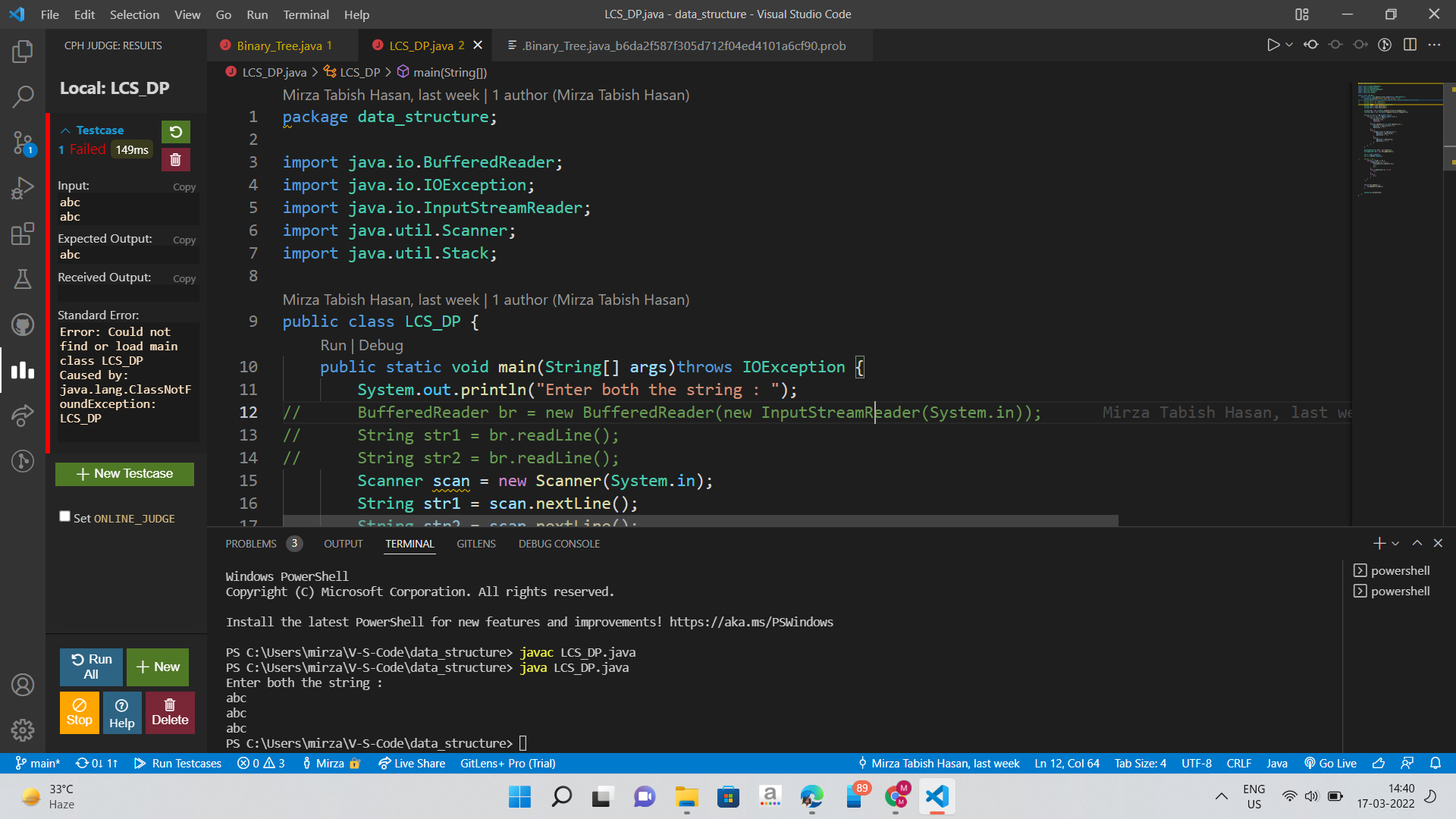Select the CPH Judge results icon

[23, 370]
